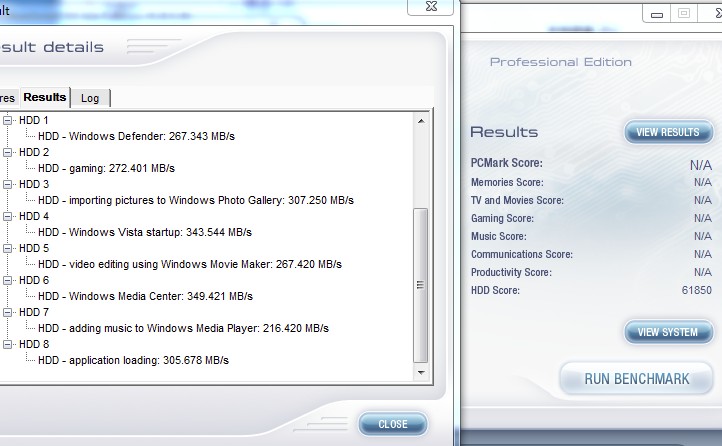The width and height of the screenshot is (722, 446).
Task: Click the VIEW RESULTS button
Action: tap(668, 132)
